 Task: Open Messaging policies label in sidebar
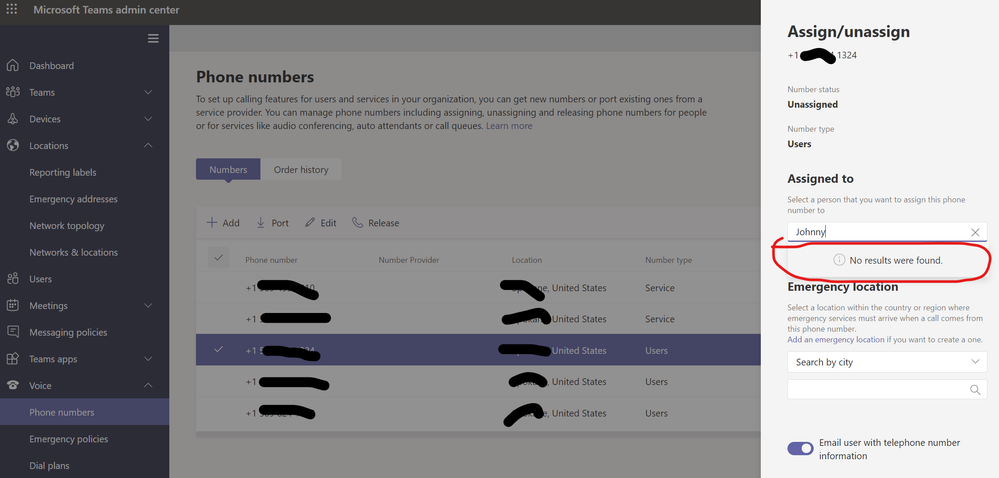coord(68,333)
